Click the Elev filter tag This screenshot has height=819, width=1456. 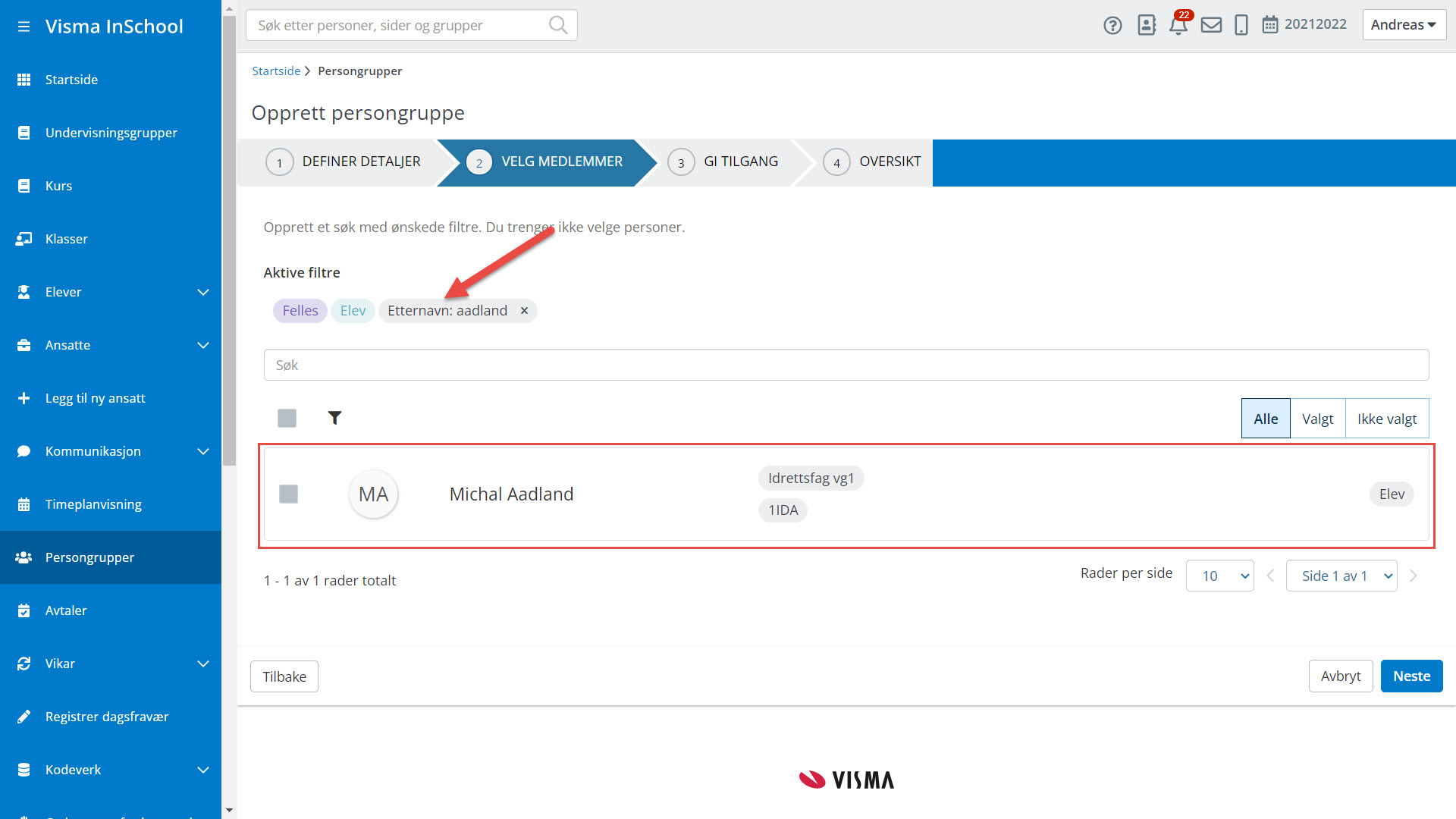pyautogui.click(x=353, y=311)
